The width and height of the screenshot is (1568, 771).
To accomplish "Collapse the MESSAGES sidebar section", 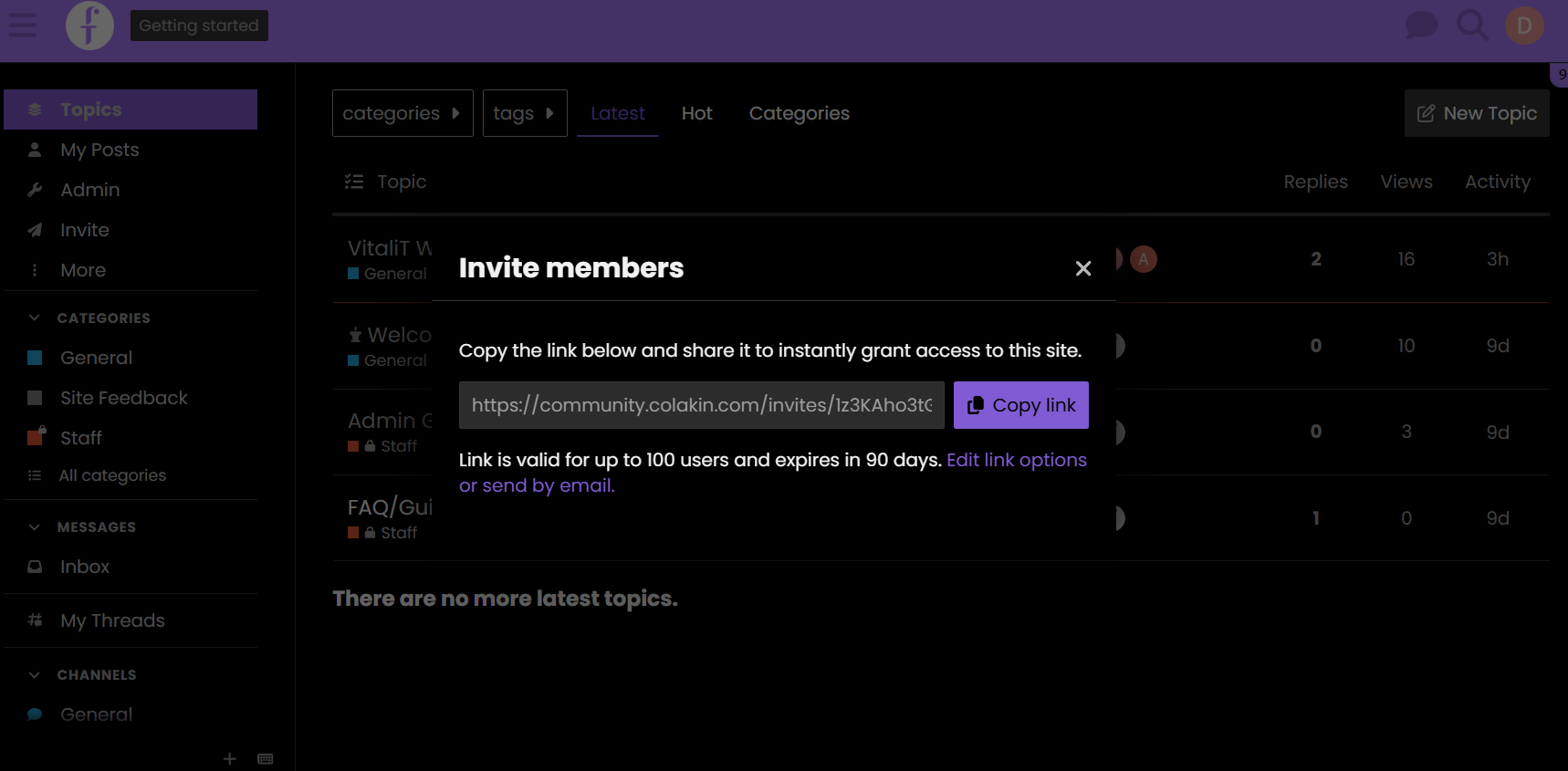I will tap(35, 526).
